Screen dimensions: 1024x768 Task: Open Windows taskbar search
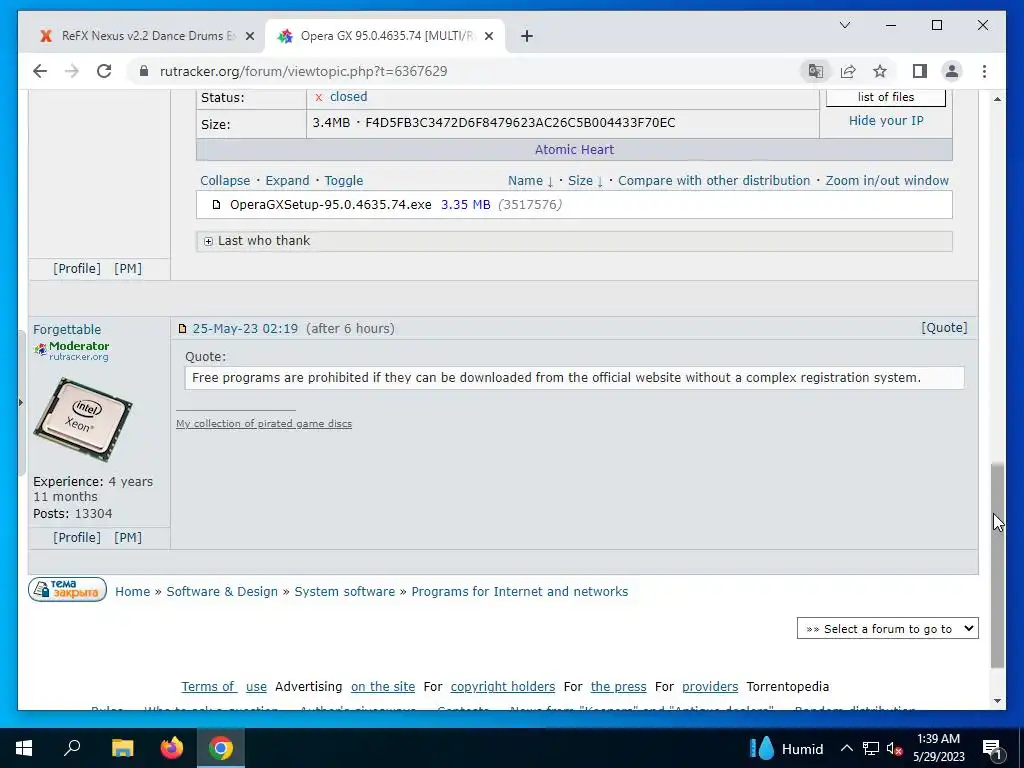[72, 748]
